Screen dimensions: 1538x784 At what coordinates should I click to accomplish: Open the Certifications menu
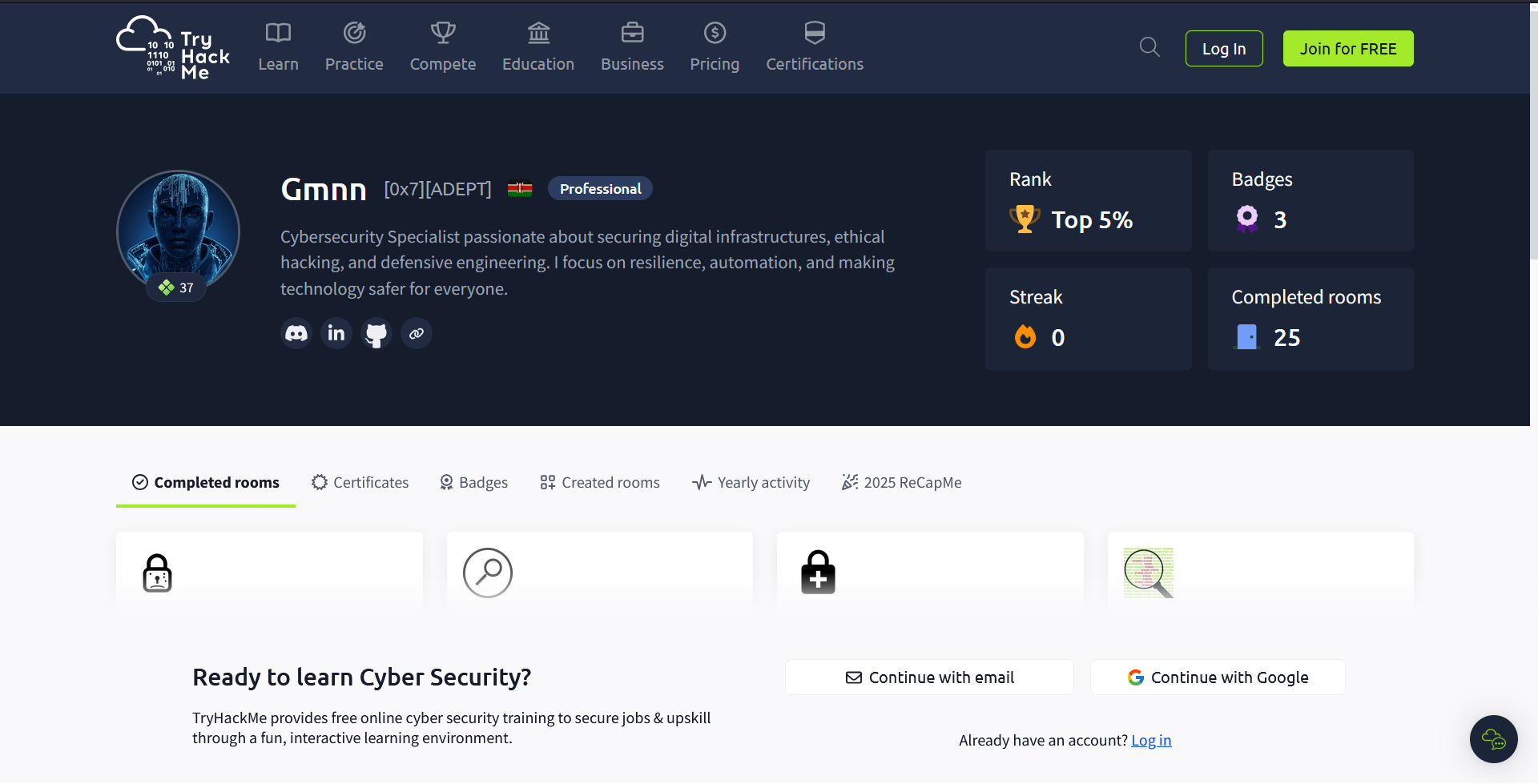tap(815, 48)
